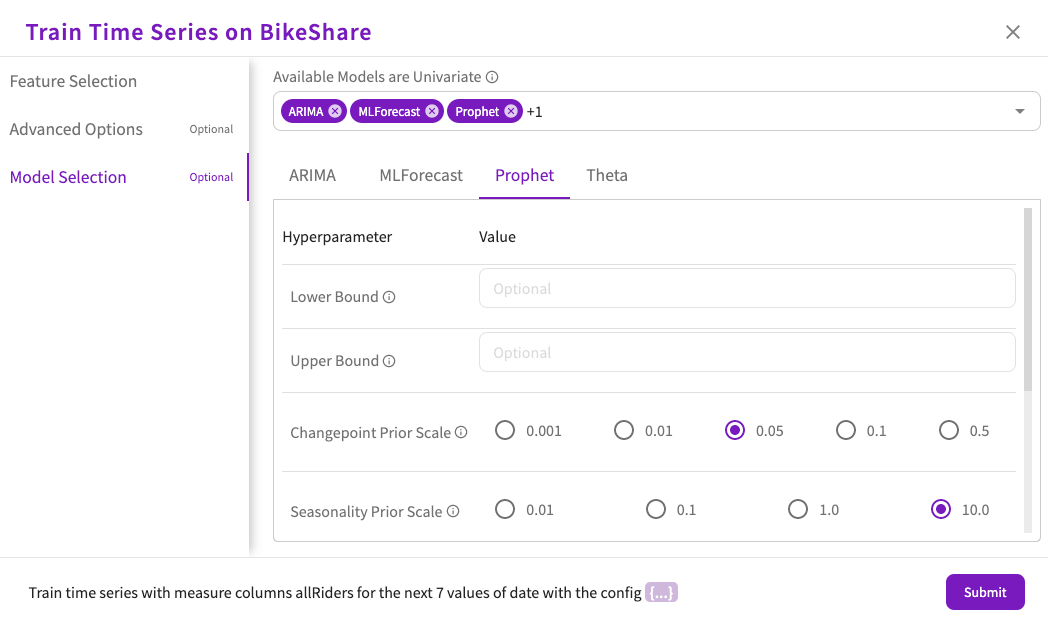Select Seasonality Prior Scale 0.01
The height and width of the screenshot is (620, 1048).
[505, 509]
